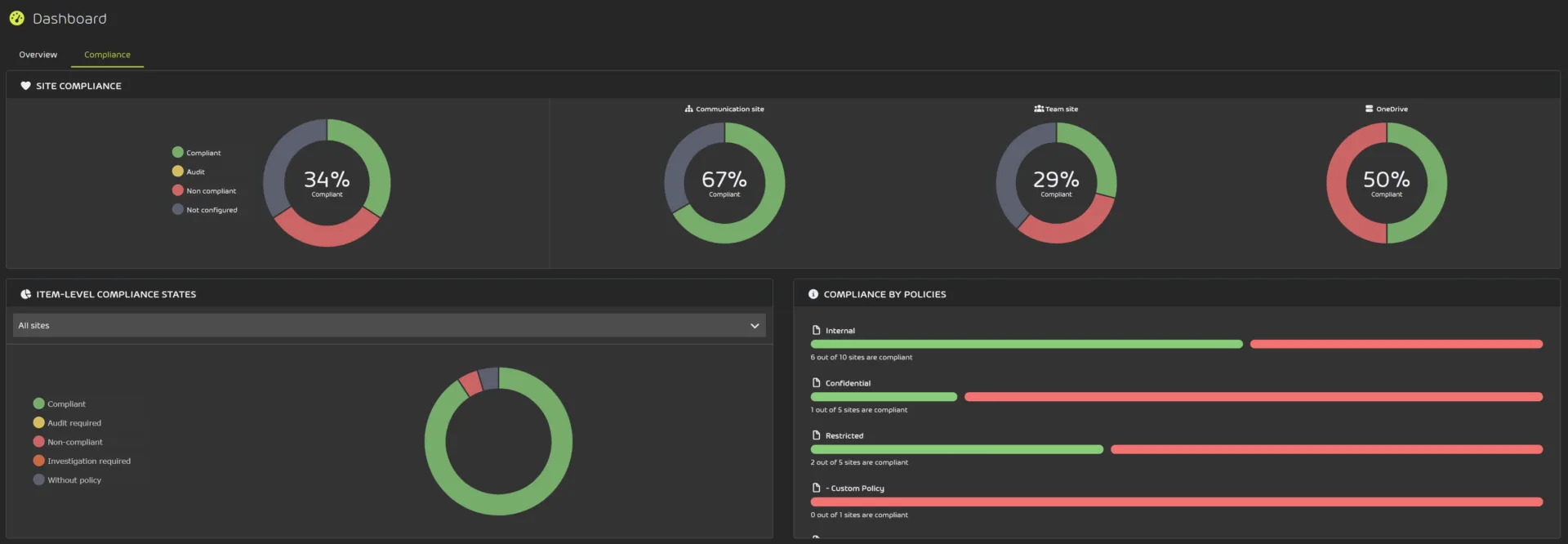Click the Communication site icon

(688, 109)
